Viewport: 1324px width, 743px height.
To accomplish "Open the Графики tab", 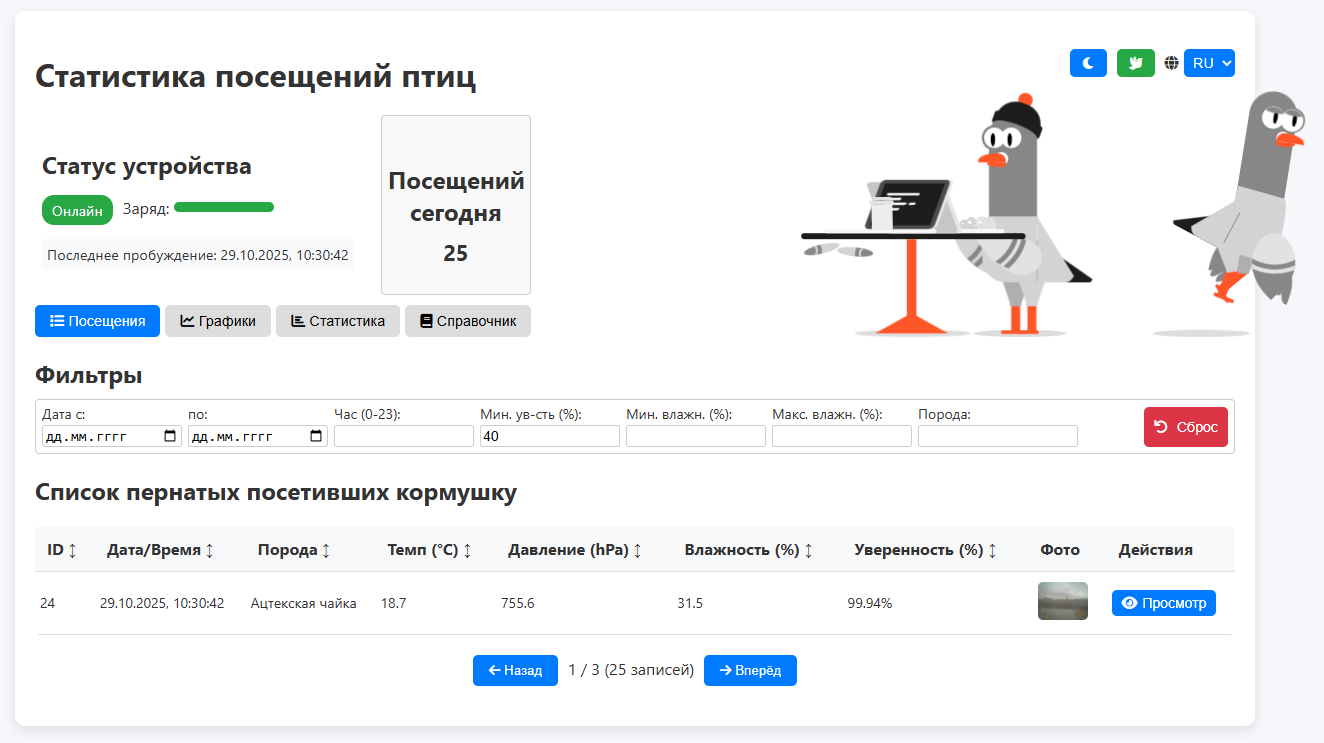I will coord(217,321).
